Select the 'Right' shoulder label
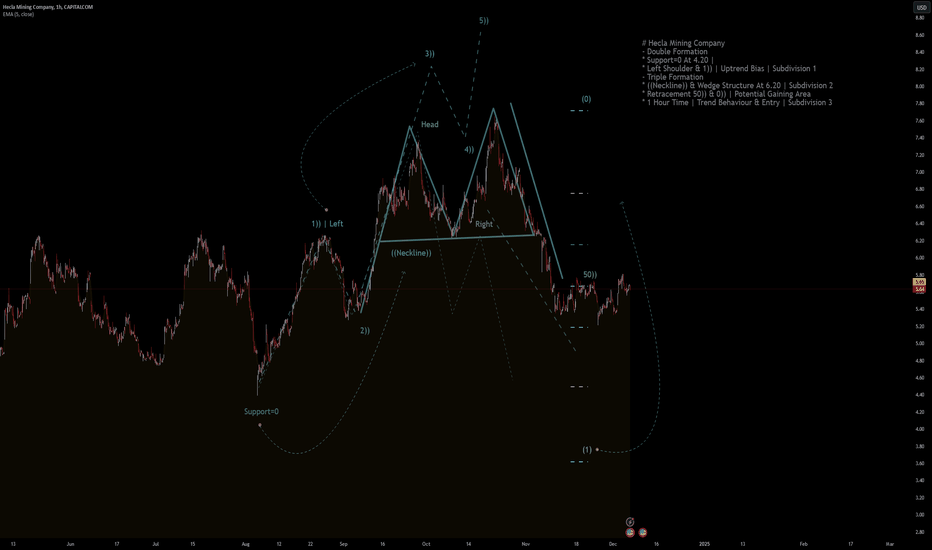This screenshot has height=550, width=932. (x=484, y=224)
